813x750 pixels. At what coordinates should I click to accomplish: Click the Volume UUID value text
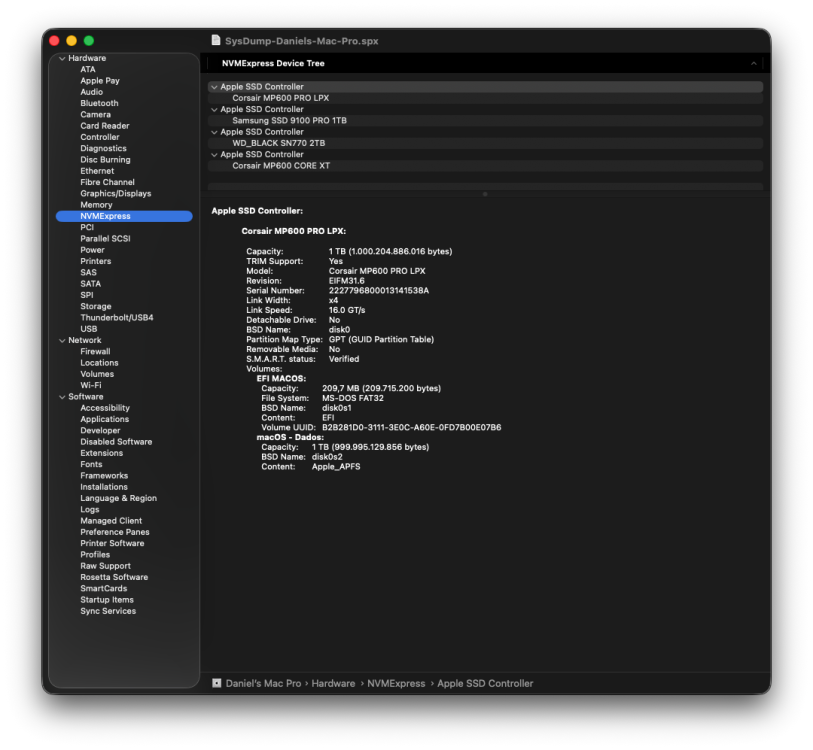pyautogui.click(x=412, y=427)
